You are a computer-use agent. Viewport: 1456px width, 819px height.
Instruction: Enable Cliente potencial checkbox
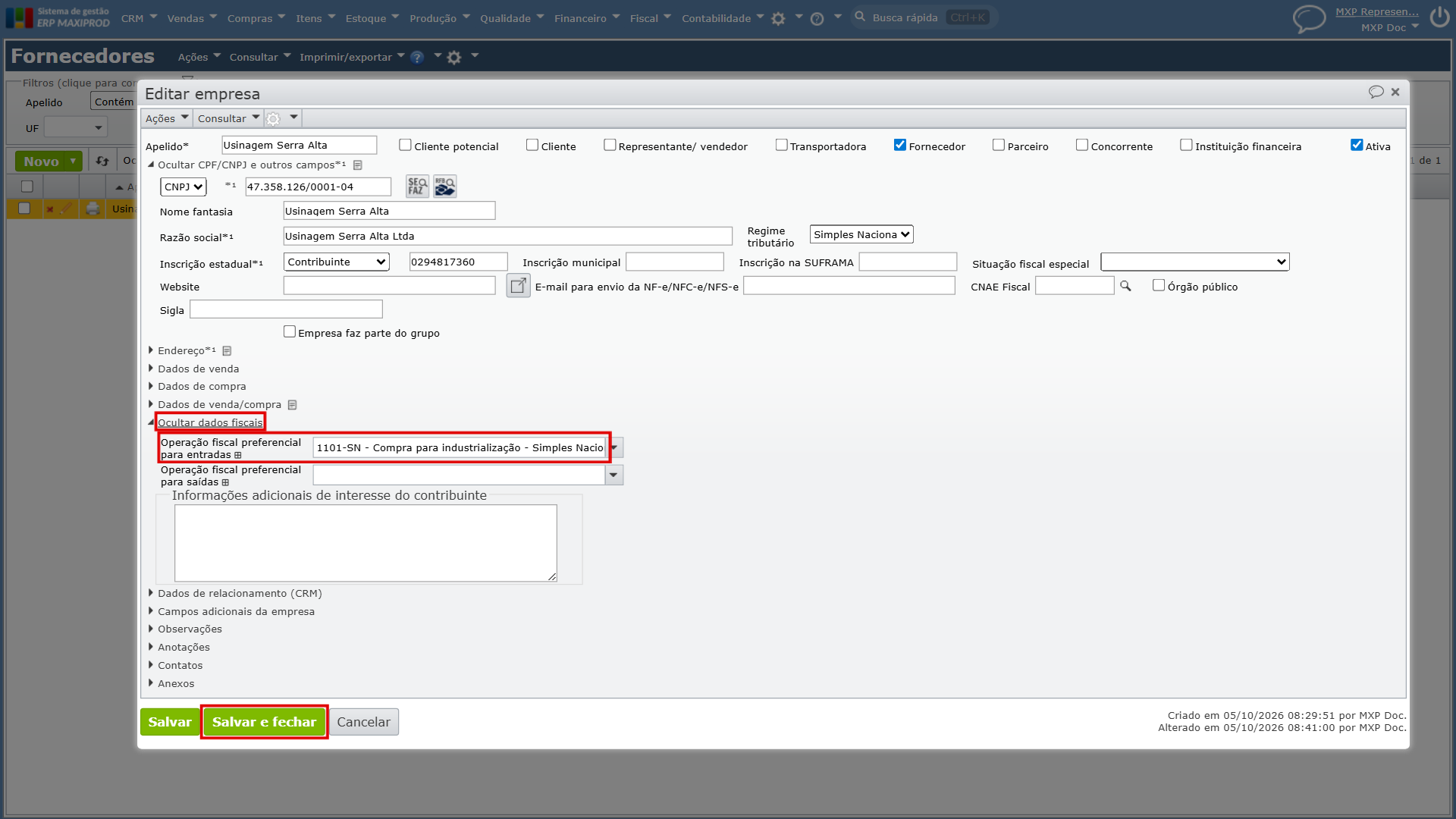click(x=405, y=145)
